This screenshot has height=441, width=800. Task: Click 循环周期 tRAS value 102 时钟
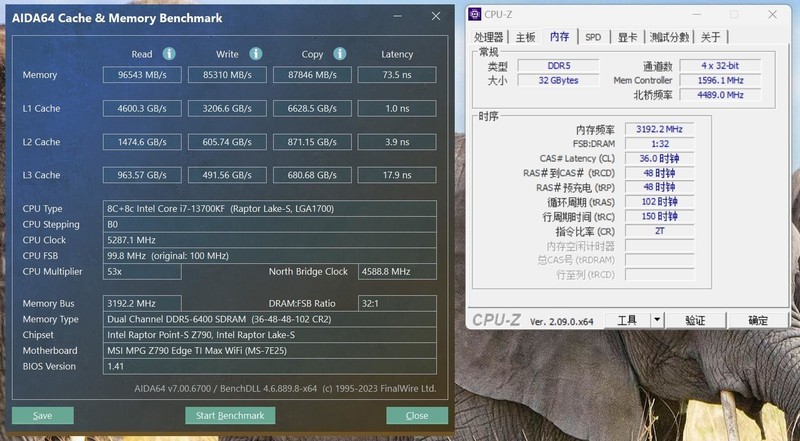click(659, 202)
